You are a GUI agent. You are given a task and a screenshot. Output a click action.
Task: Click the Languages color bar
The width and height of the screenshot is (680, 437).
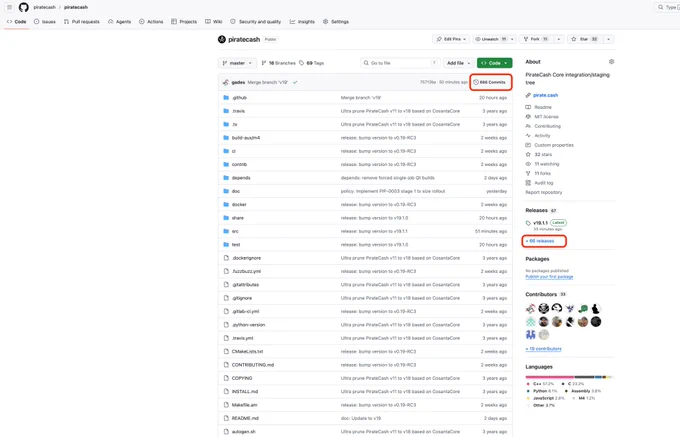570,377
